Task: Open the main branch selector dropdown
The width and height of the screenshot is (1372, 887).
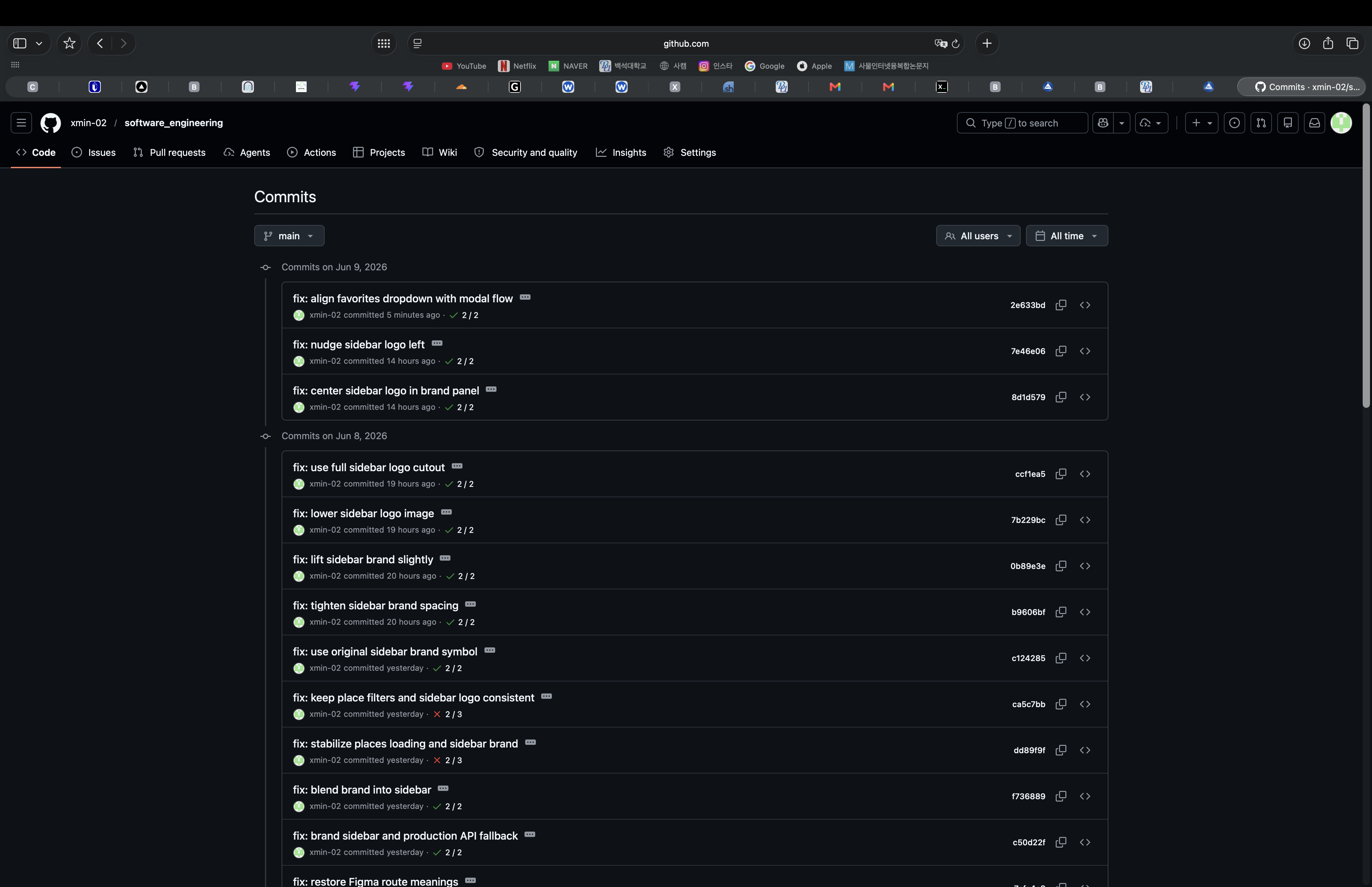Action: click(289, 236)
